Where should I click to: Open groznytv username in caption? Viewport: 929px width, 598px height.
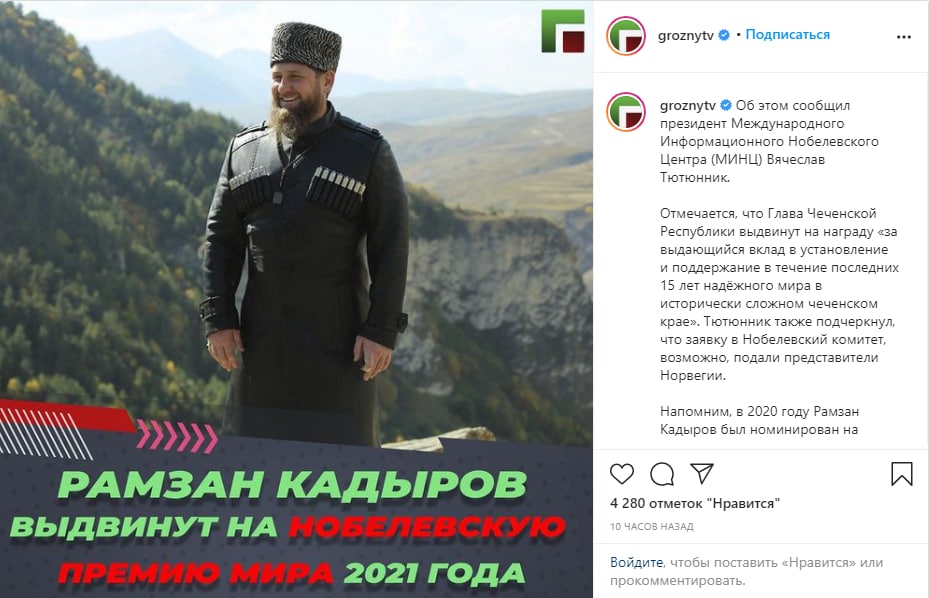point(688,105)
